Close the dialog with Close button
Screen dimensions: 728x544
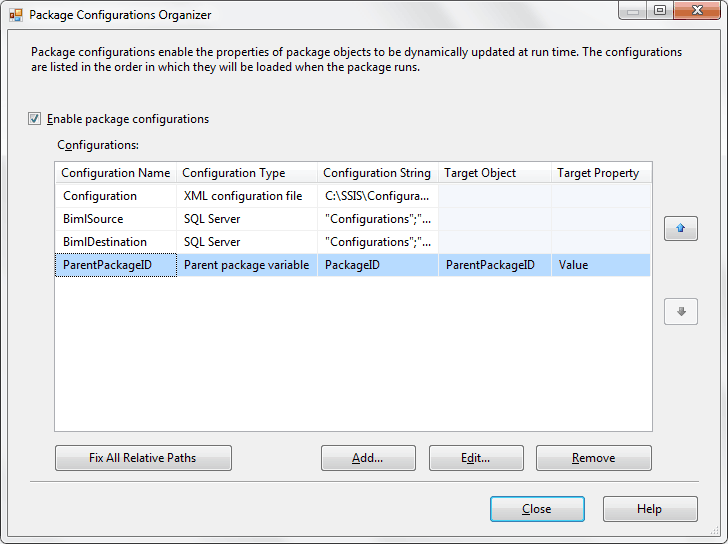click(537, 509)
